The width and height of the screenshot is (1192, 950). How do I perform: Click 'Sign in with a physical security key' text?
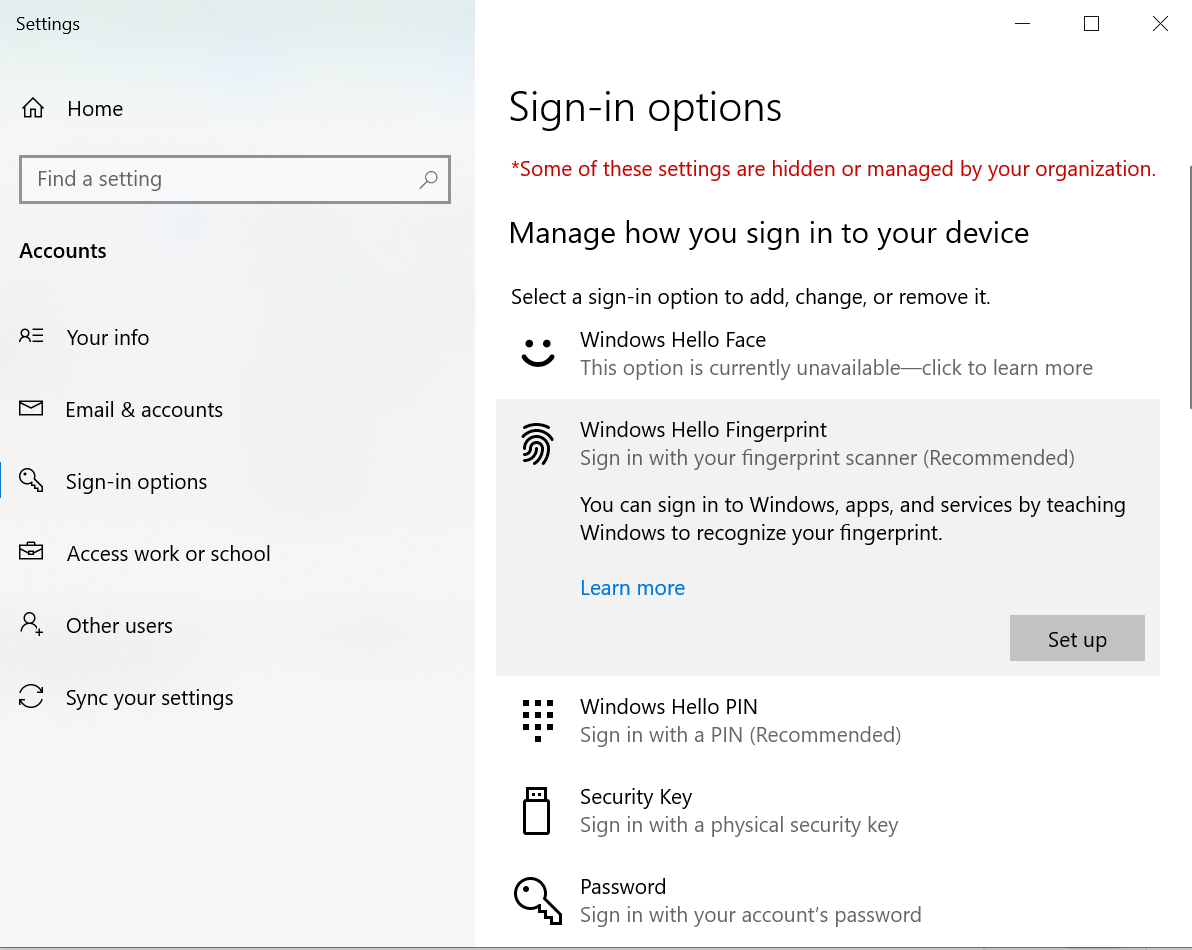pyautogui.click(x=739, y=825)
